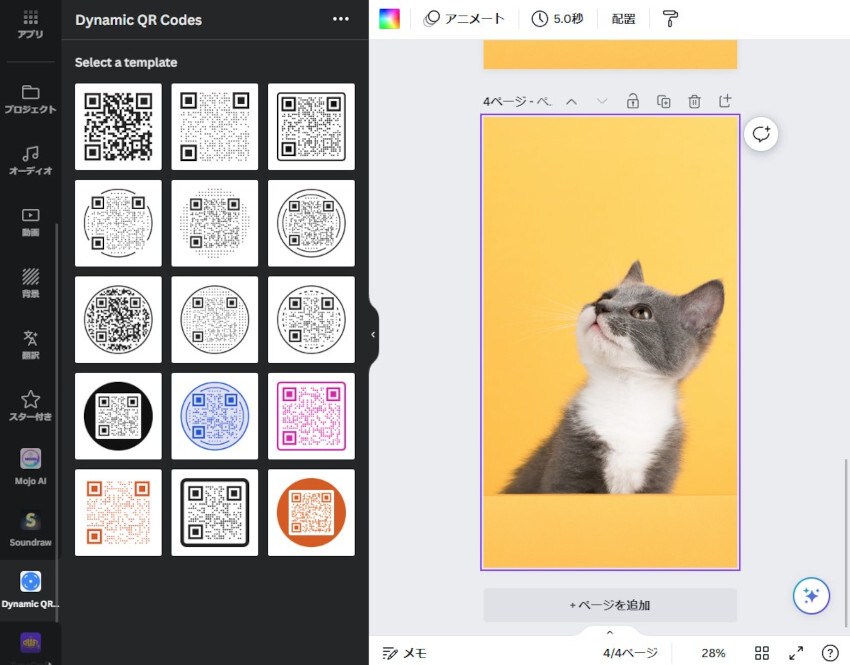850x665 pixels.
Task: Select the black circle QR code template
Action: point(118,416)
